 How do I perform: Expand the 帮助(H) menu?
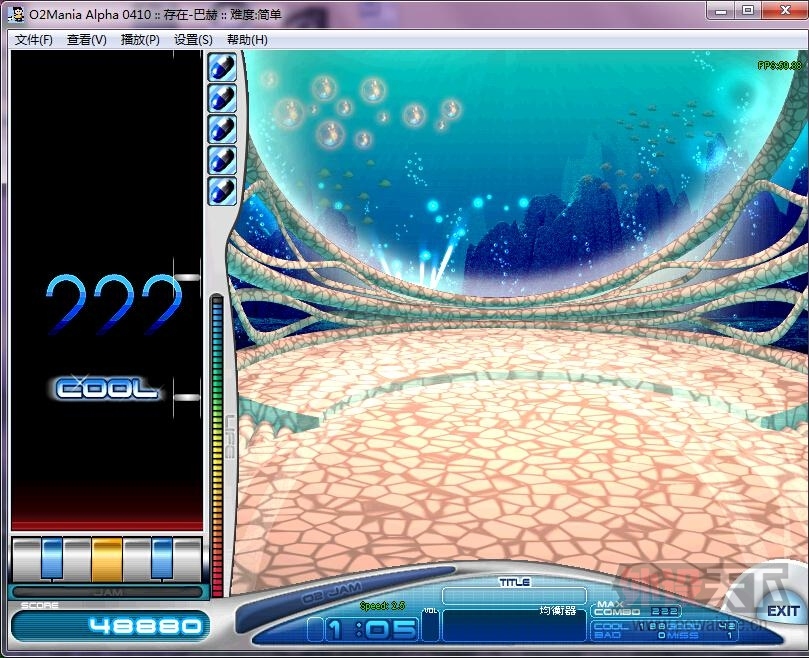[247, 40]
